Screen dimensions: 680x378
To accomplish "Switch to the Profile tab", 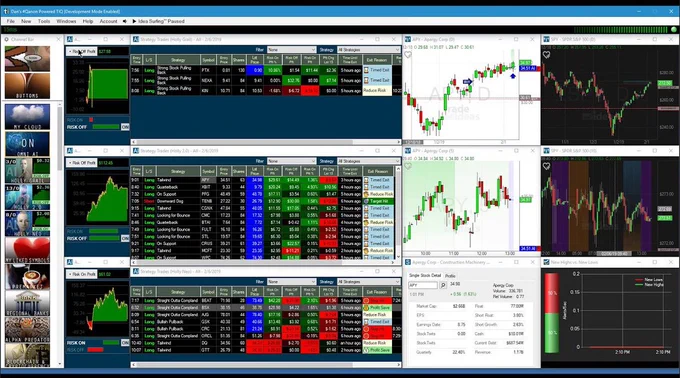I will point(450,276).
